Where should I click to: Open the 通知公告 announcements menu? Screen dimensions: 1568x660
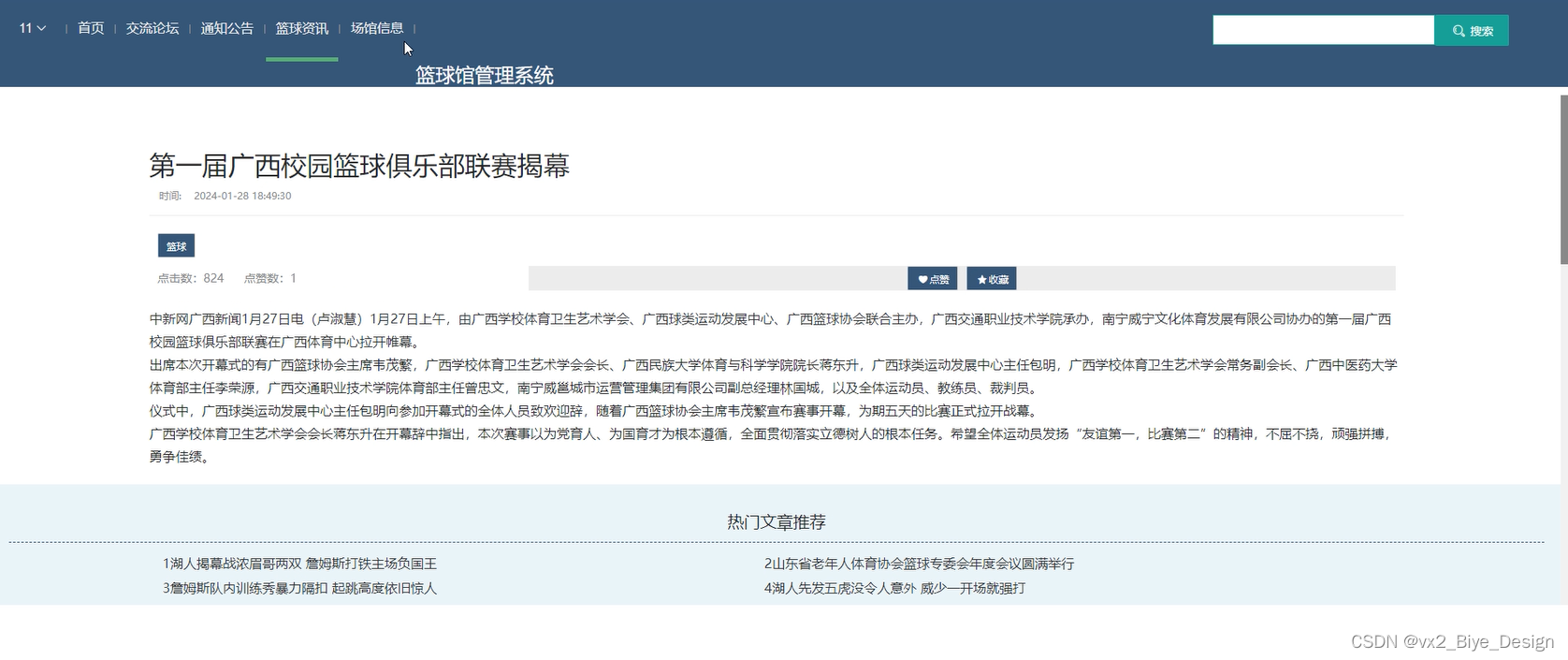point(226,28)
